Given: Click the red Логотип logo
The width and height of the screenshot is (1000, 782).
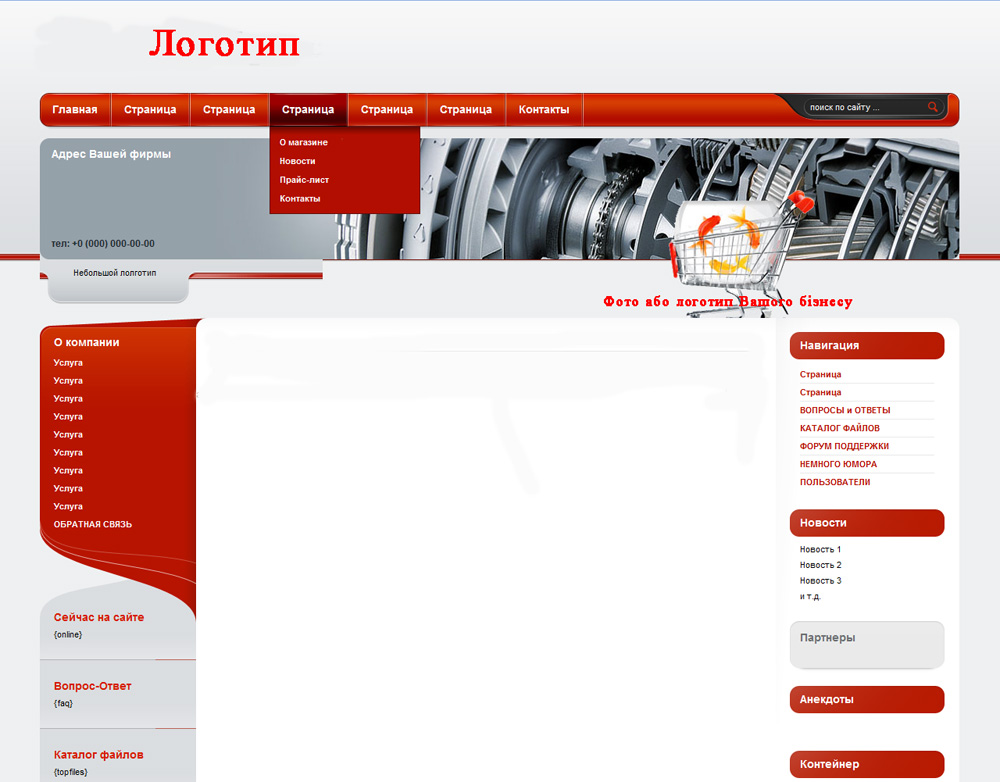Looking at the screenshot, I should tap(224, 43).
